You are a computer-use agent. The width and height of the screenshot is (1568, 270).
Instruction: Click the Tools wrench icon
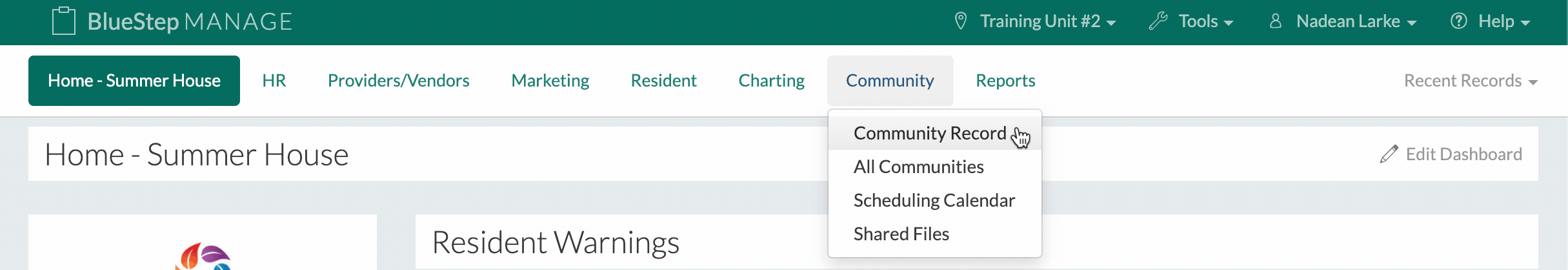[1158, 21]
